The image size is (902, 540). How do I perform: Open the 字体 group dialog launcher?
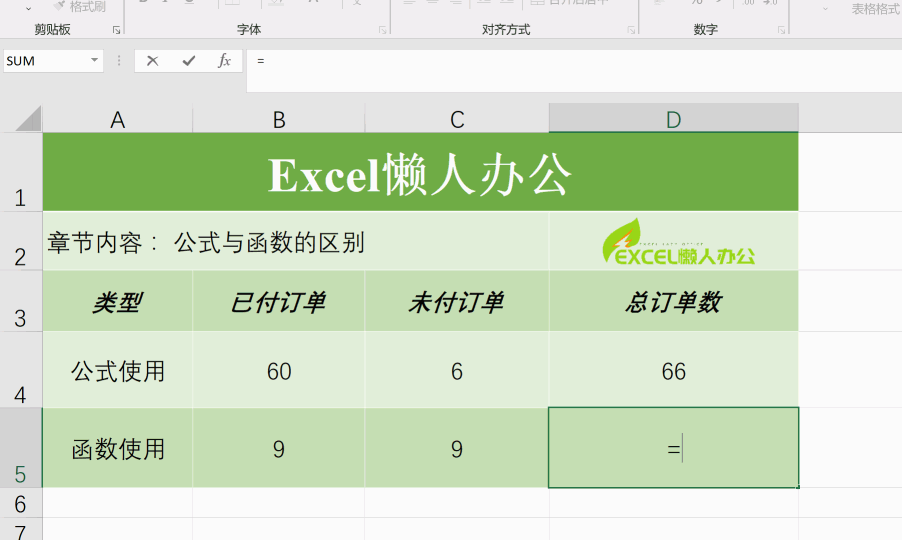click(383, 30)
